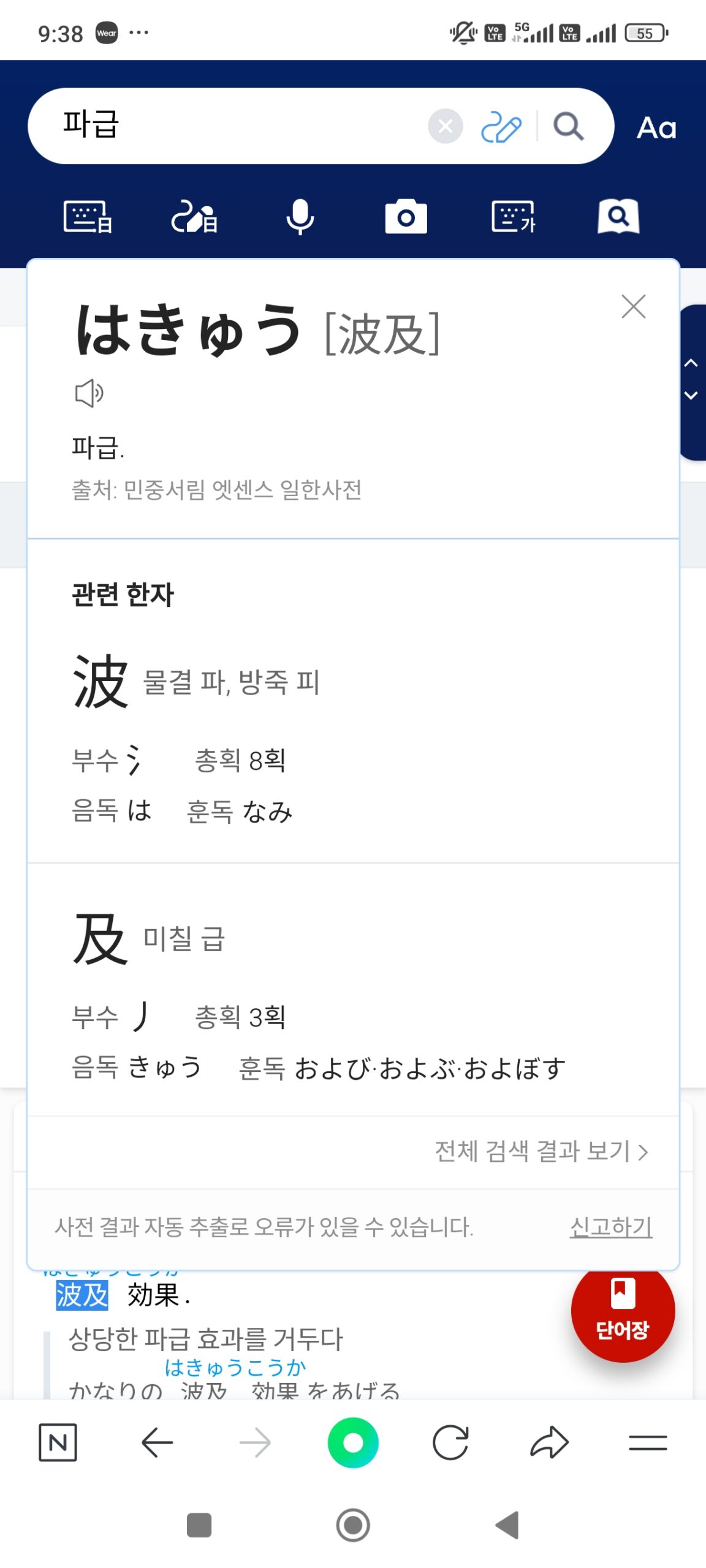
Task: Click the 신고하기 report link
Action: pyautogui.click(x=610, y=1227)
